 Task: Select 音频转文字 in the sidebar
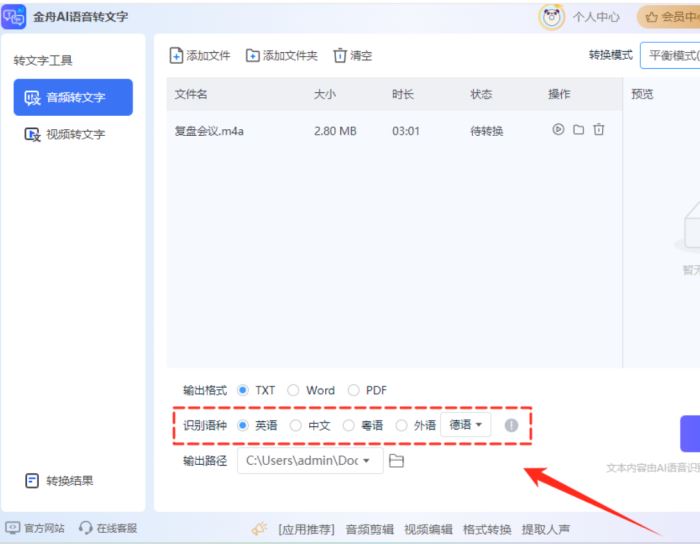pos(73,97)
